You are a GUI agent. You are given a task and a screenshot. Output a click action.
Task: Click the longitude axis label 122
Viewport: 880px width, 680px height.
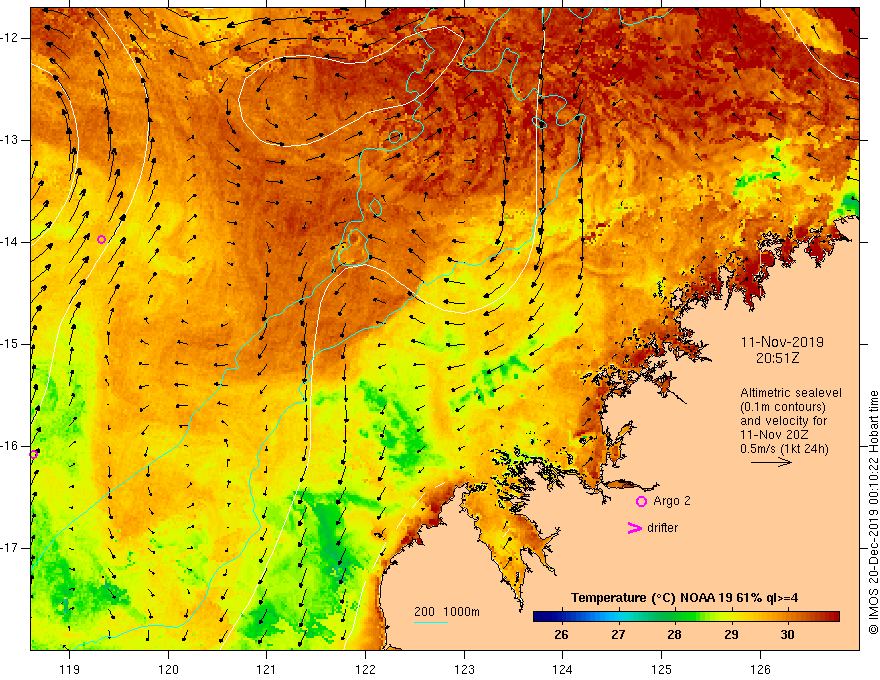365,669
